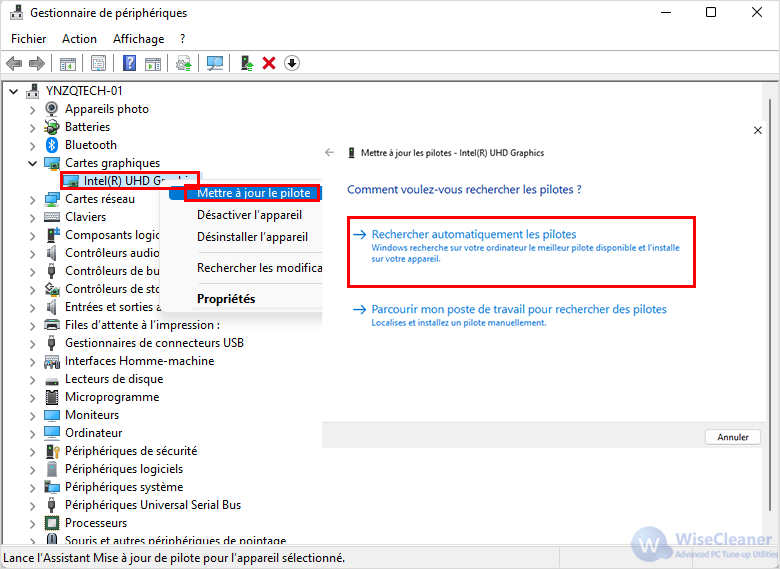
Task: Open the Properties toolbar icon
Action: pos(98,63)
